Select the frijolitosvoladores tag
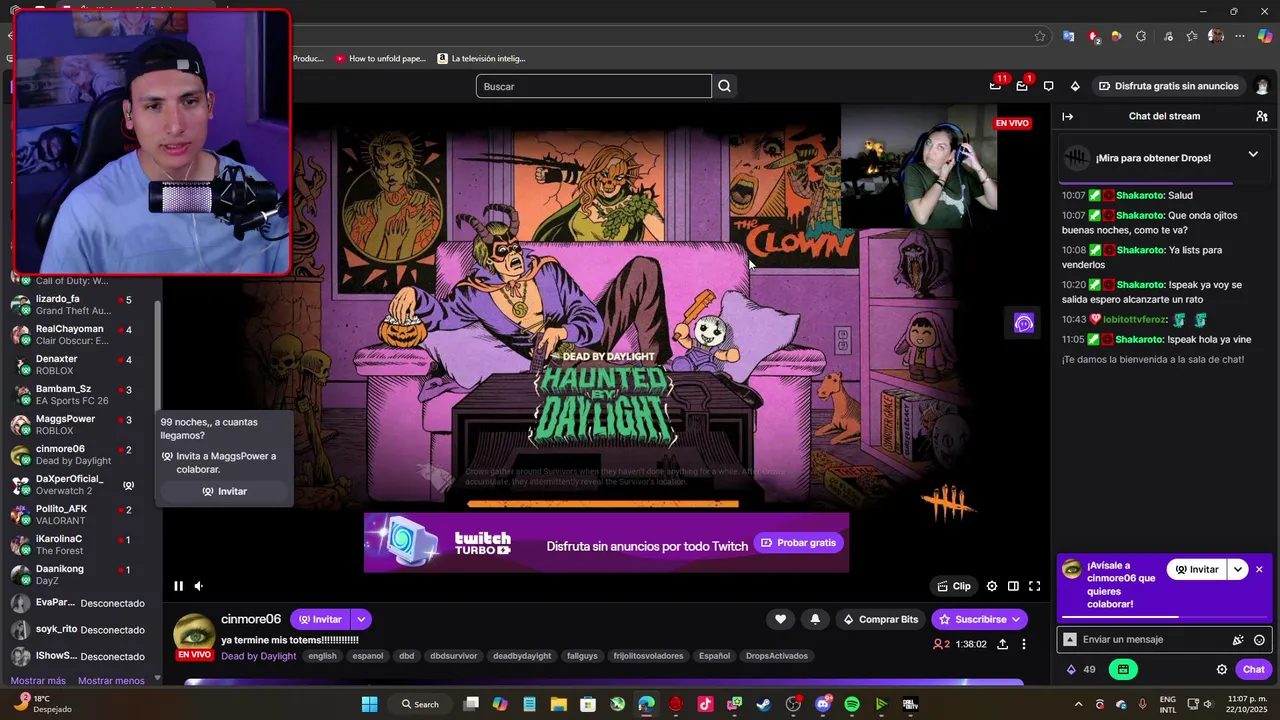This screenshot has width=1280, height=720. coord(648,656)
